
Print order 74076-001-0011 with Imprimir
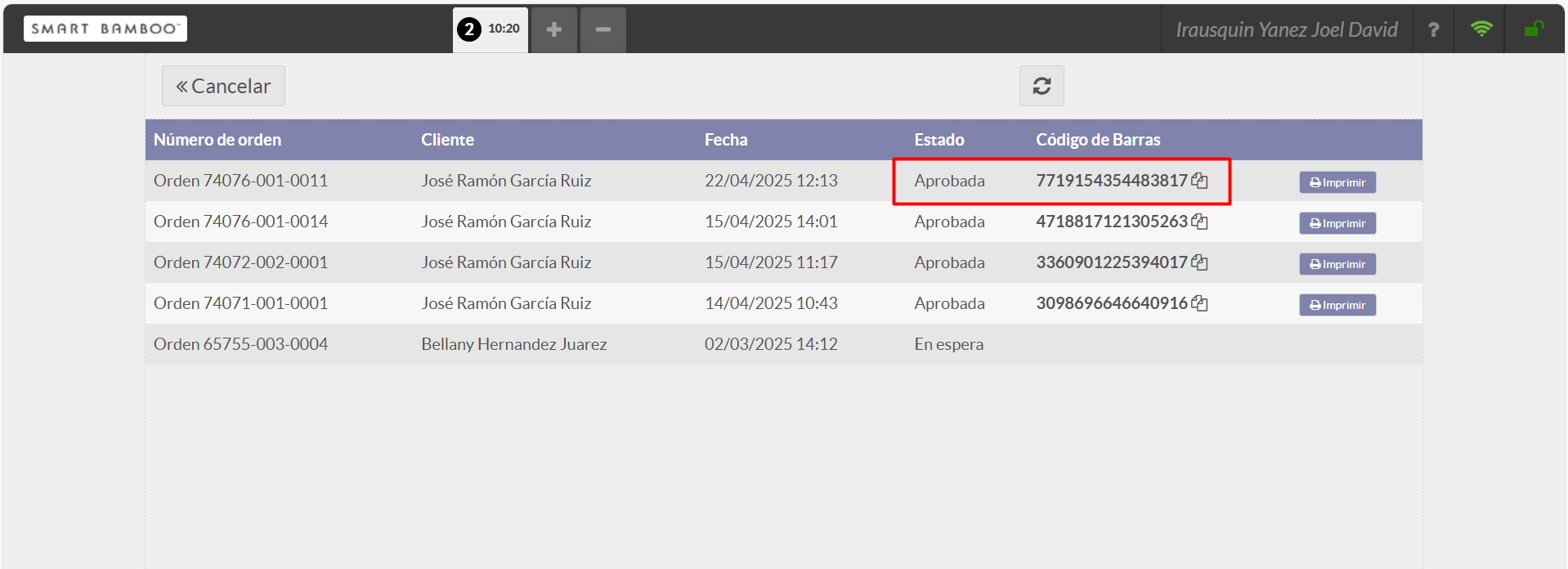pyautogui.click(x=1337, y=182)
